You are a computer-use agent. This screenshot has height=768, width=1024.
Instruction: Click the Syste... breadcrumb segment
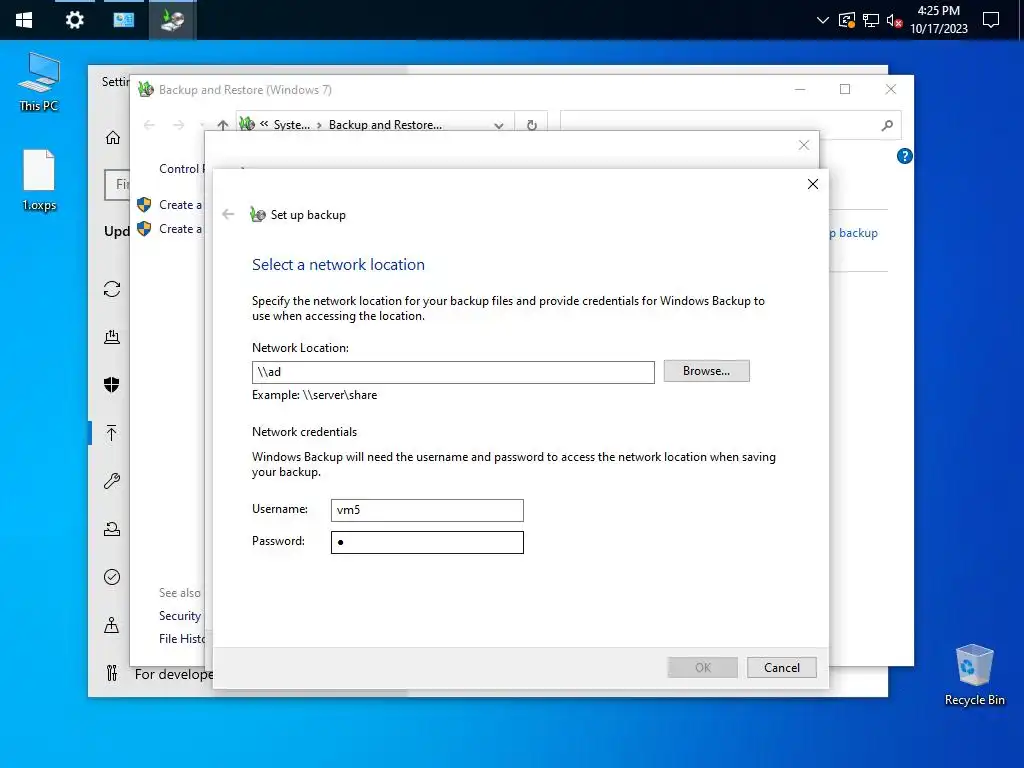tap(291, 125)
